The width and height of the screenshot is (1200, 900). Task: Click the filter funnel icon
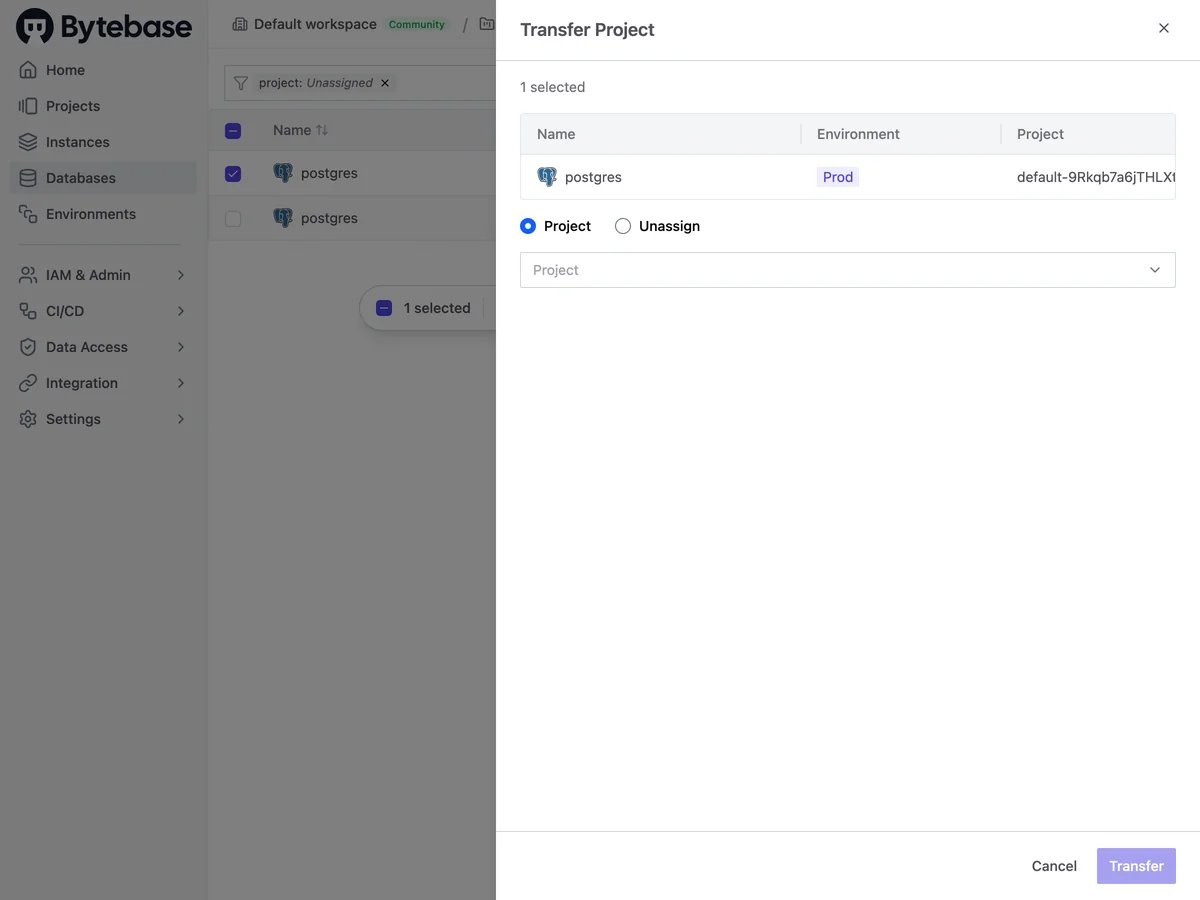[240, 83]
